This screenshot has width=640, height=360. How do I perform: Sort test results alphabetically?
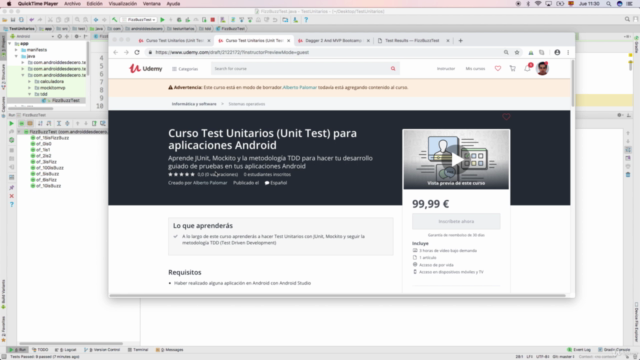tap(40, 123)
